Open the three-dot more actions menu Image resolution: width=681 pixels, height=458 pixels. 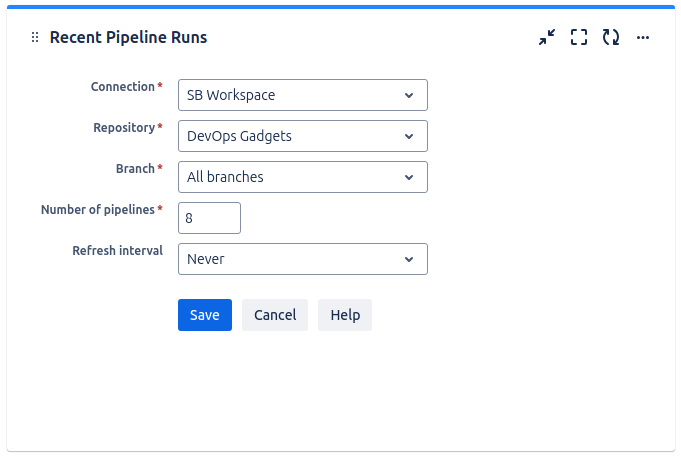(x=643, y=37)
